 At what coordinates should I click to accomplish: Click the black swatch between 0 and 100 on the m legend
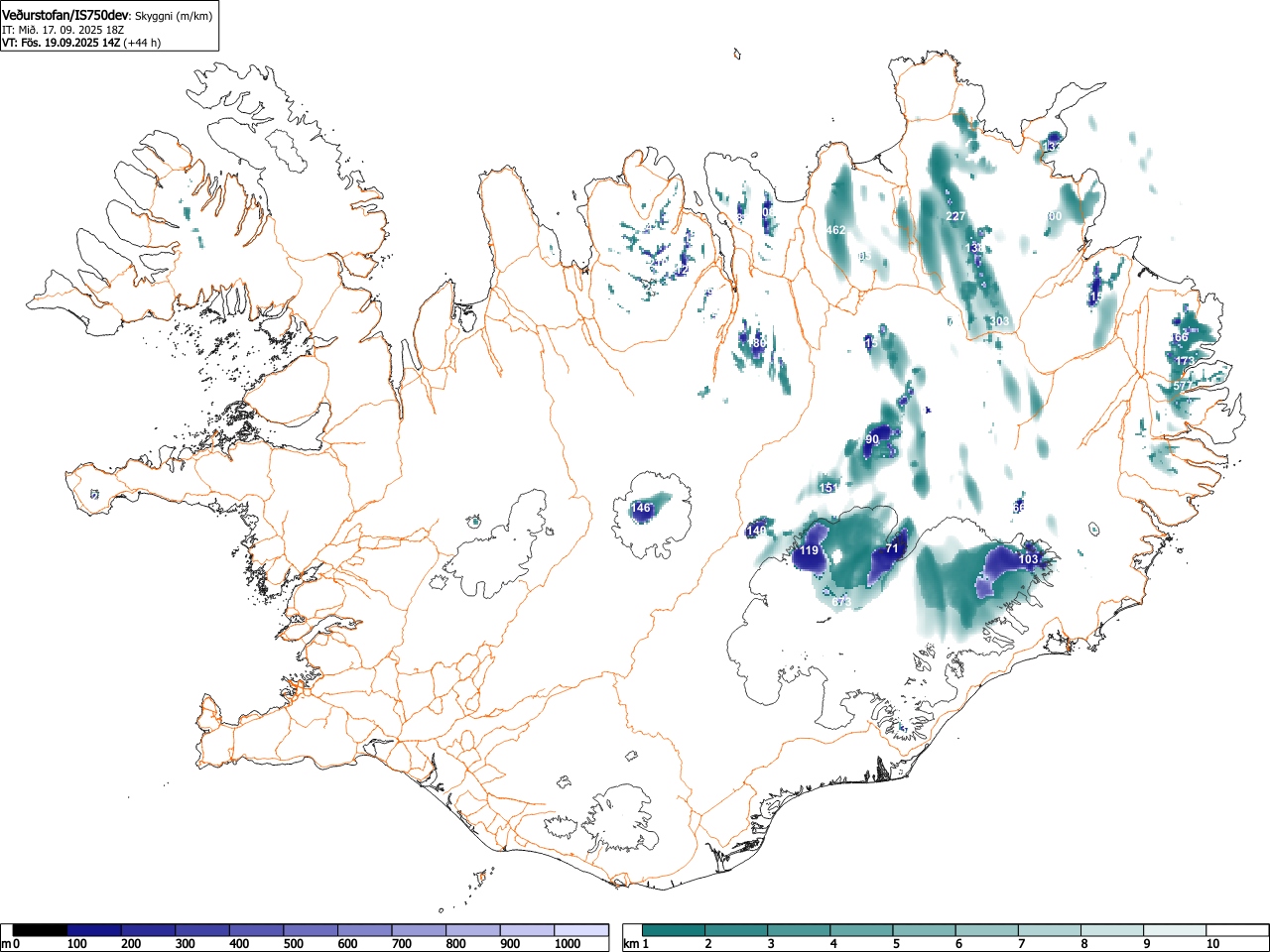[41, 930]
